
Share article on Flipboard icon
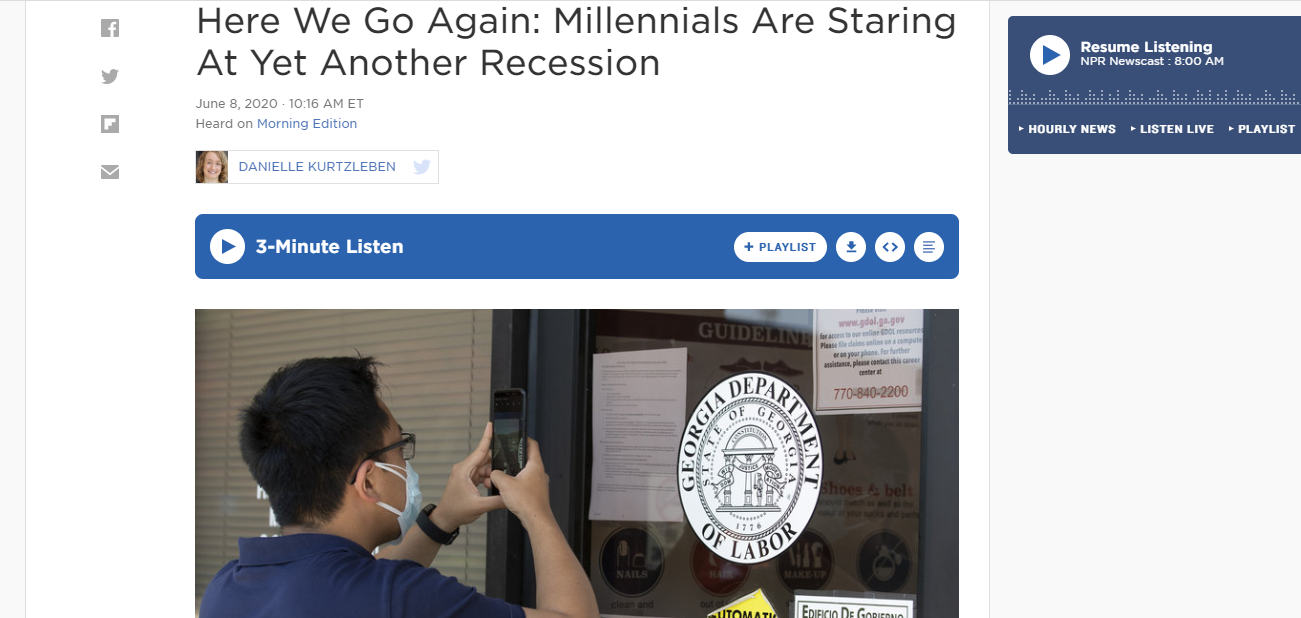tap(110, 124)
